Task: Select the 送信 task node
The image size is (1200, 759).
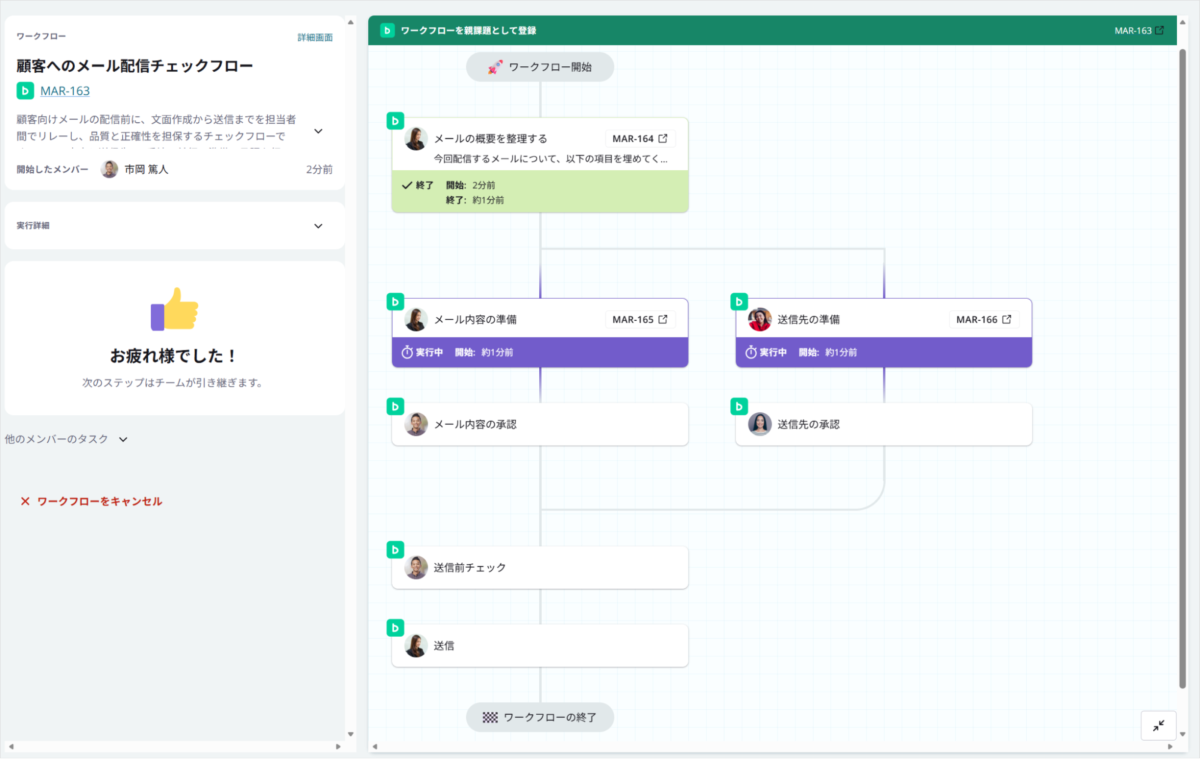Action: 540,646
